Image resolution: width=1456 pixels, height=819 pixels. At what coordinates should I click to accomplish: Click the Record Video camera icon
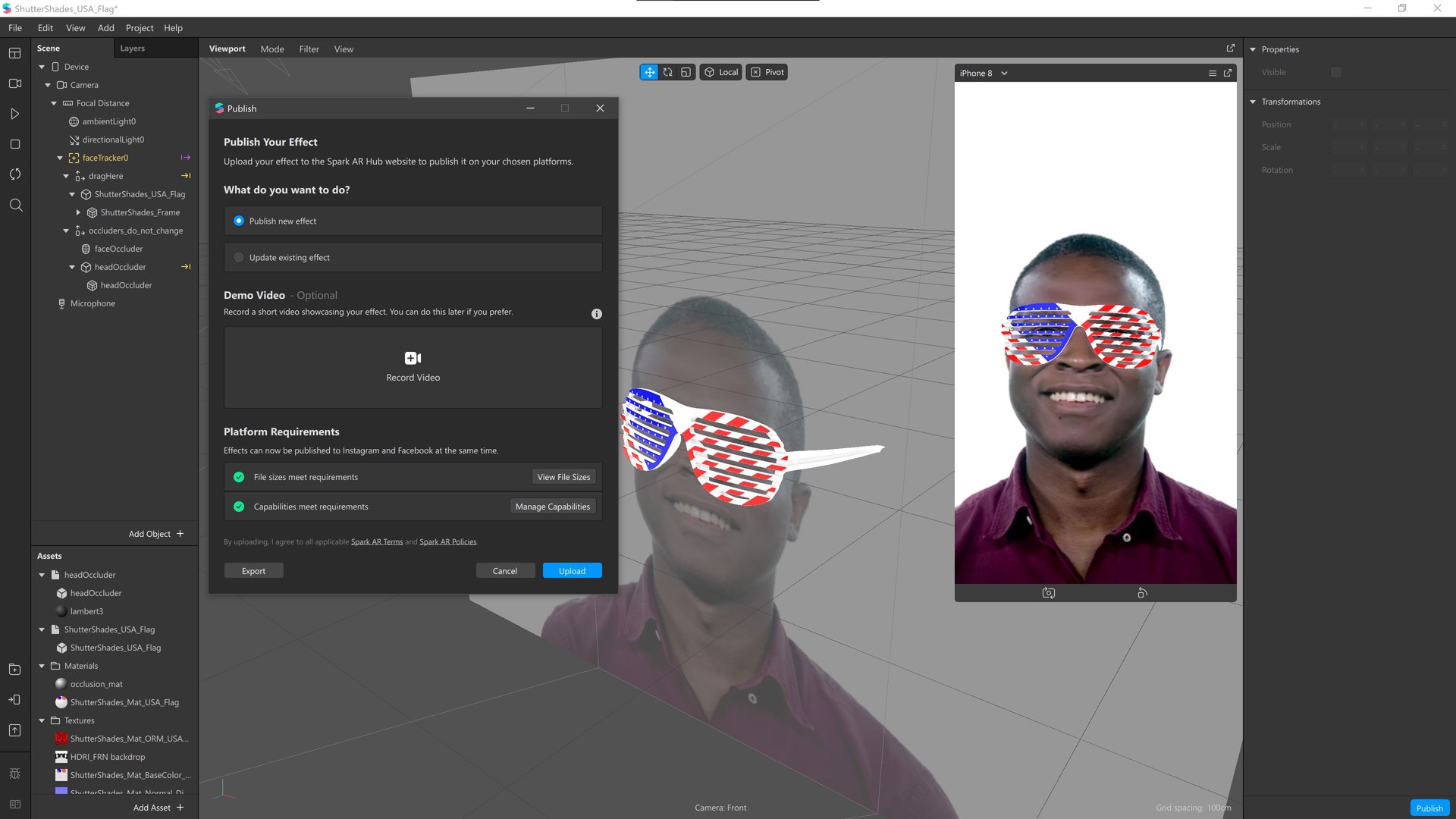(x=413, y=358)
